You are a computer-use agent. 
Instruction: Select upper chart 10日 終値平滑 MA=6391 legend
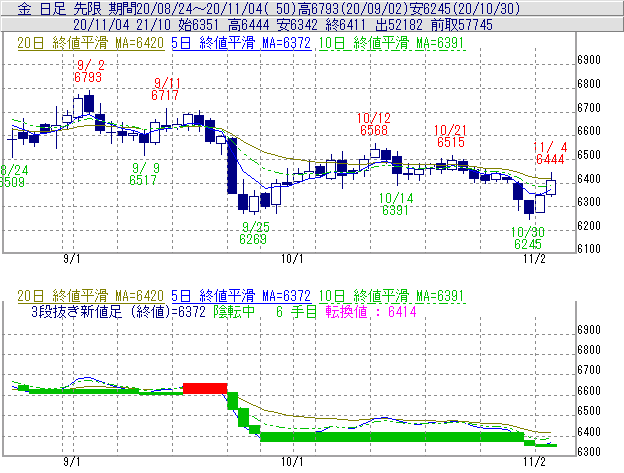[x=392, y=43]
